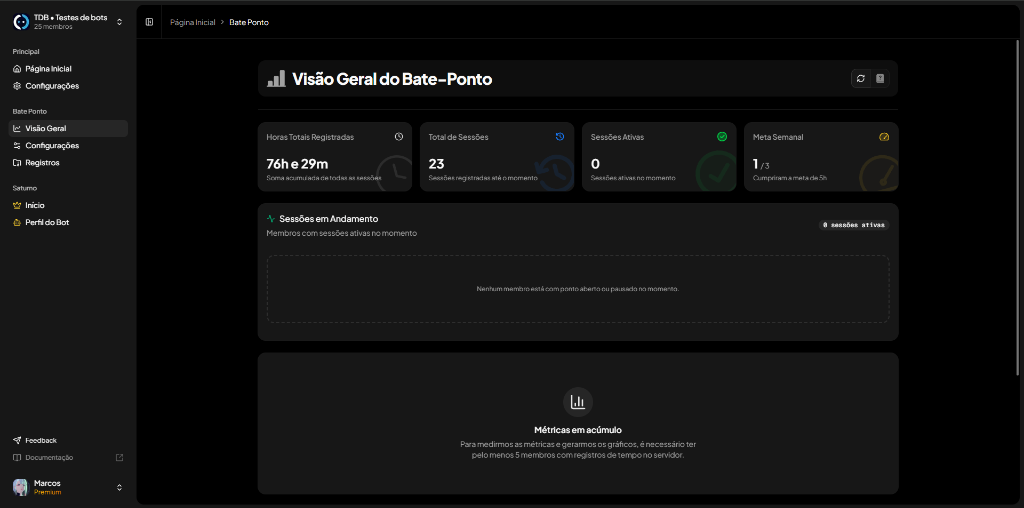This screenshot has width=1024, height=508.
Task: Click the "23" sessions value
Action: click(436, 163)
